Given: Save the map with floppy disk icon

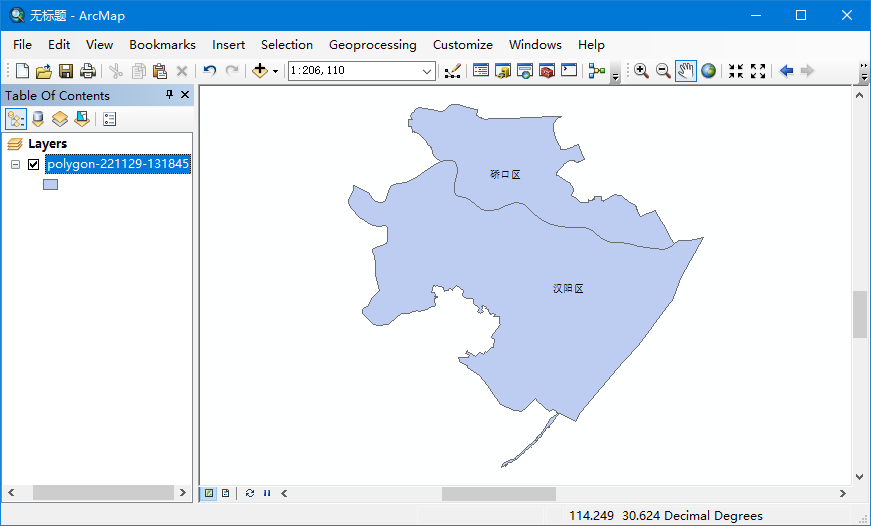Looking at the screenshot, I should coord(66,71).
